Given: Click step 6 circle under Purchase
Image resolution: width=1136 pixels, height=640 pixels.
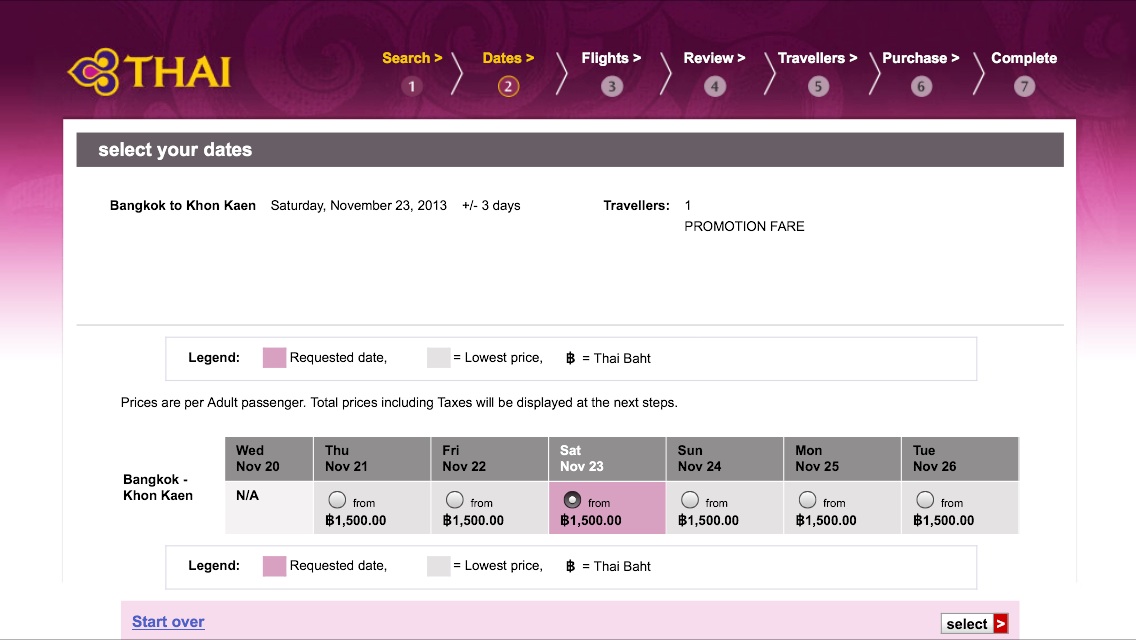Looking at the screenshot, I should (921, 86).
